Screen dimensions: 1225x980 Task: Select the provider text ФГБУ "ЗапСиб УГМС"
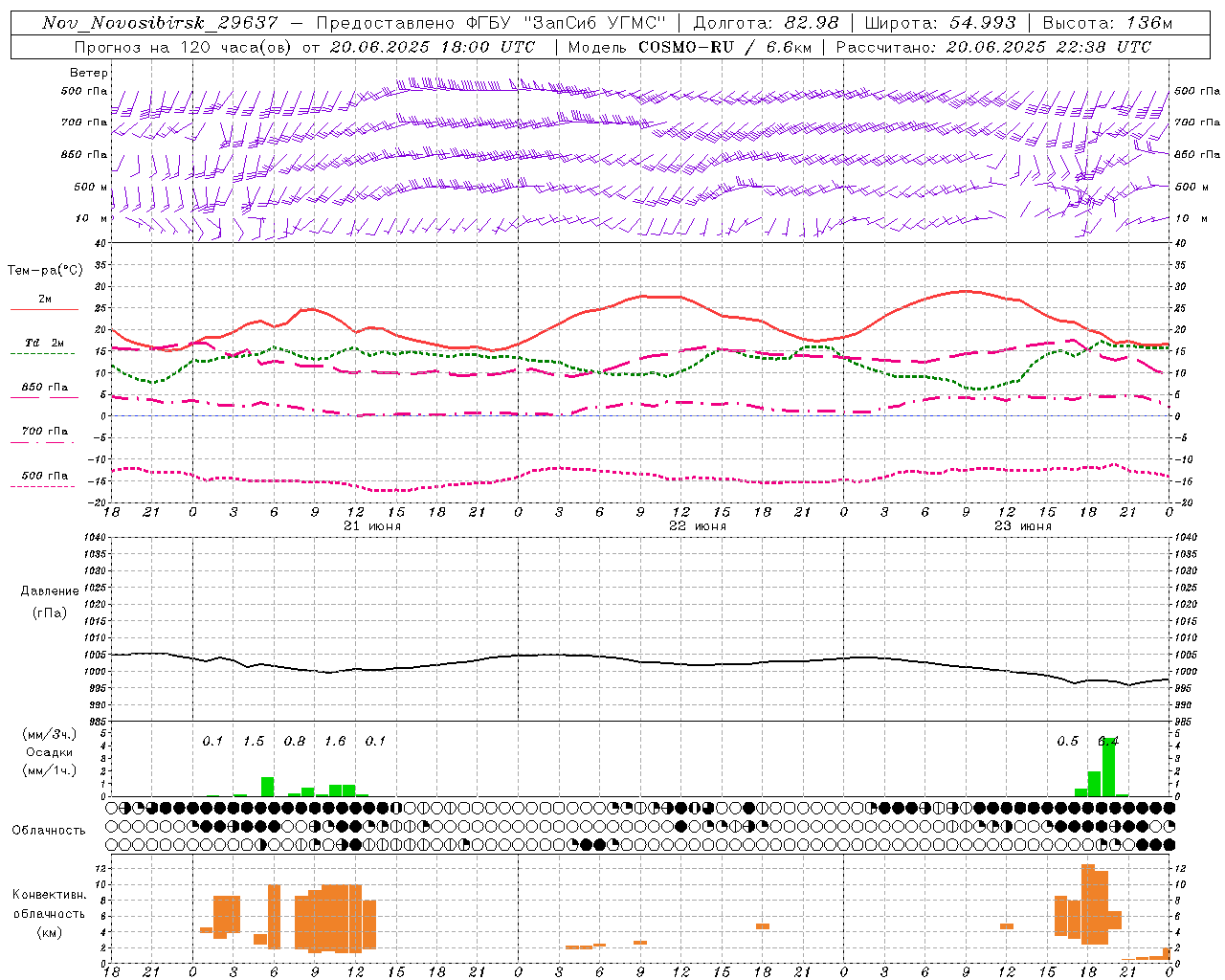[x=566, y=22]
